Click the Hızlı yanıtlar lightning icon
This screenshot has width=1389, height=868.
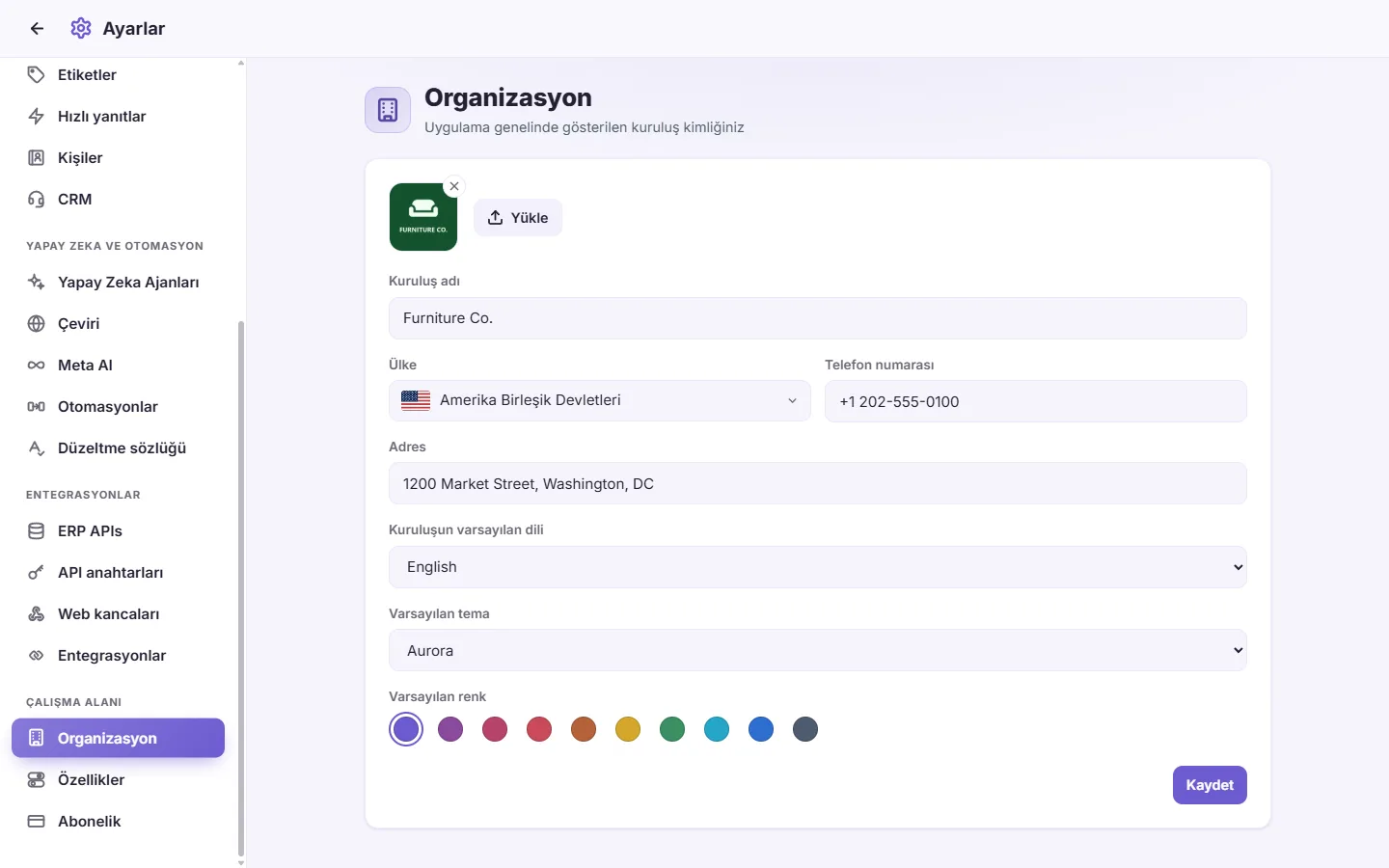pos(37,117)
